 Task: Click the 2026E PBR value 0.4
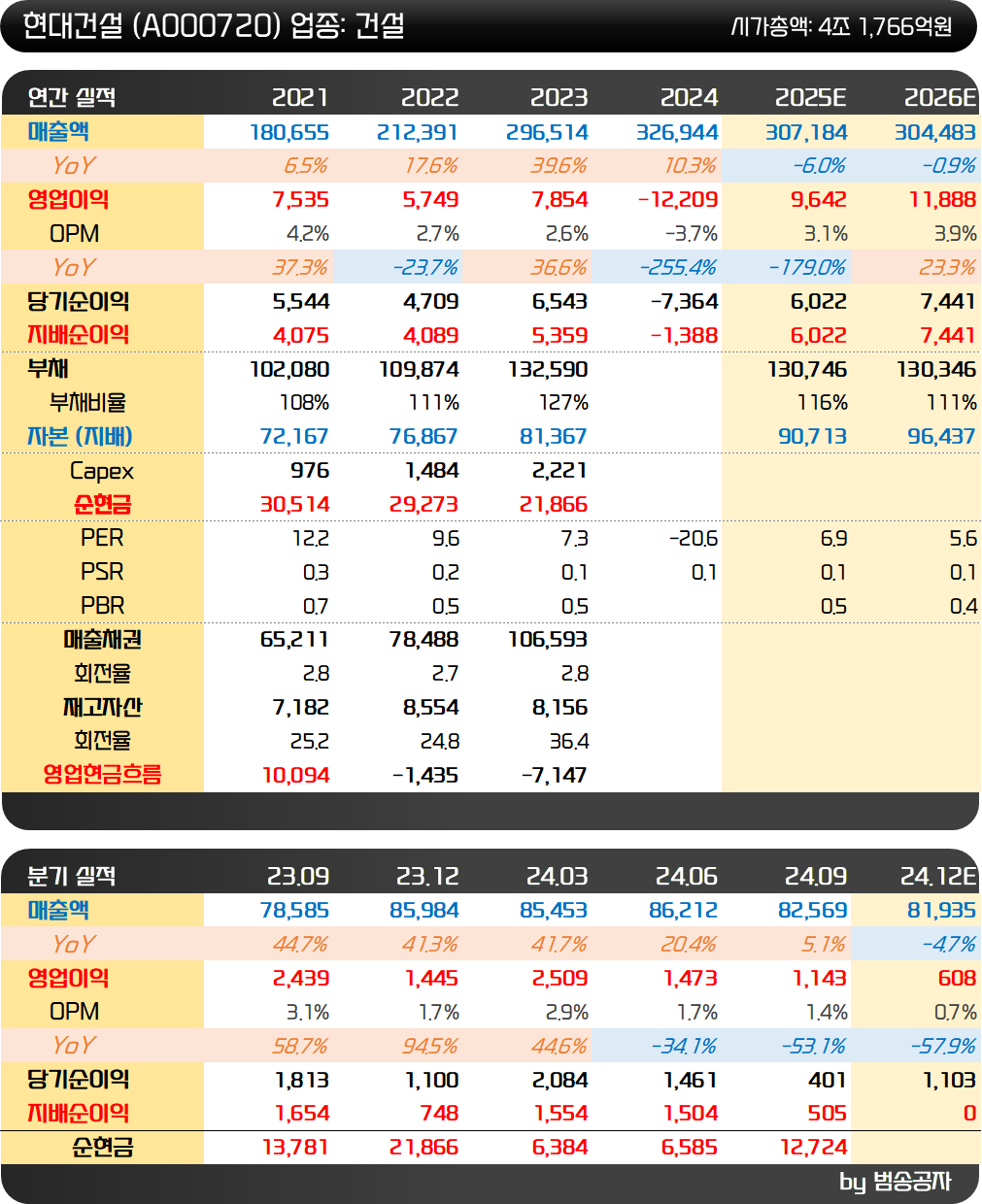(x=964, y=607)
